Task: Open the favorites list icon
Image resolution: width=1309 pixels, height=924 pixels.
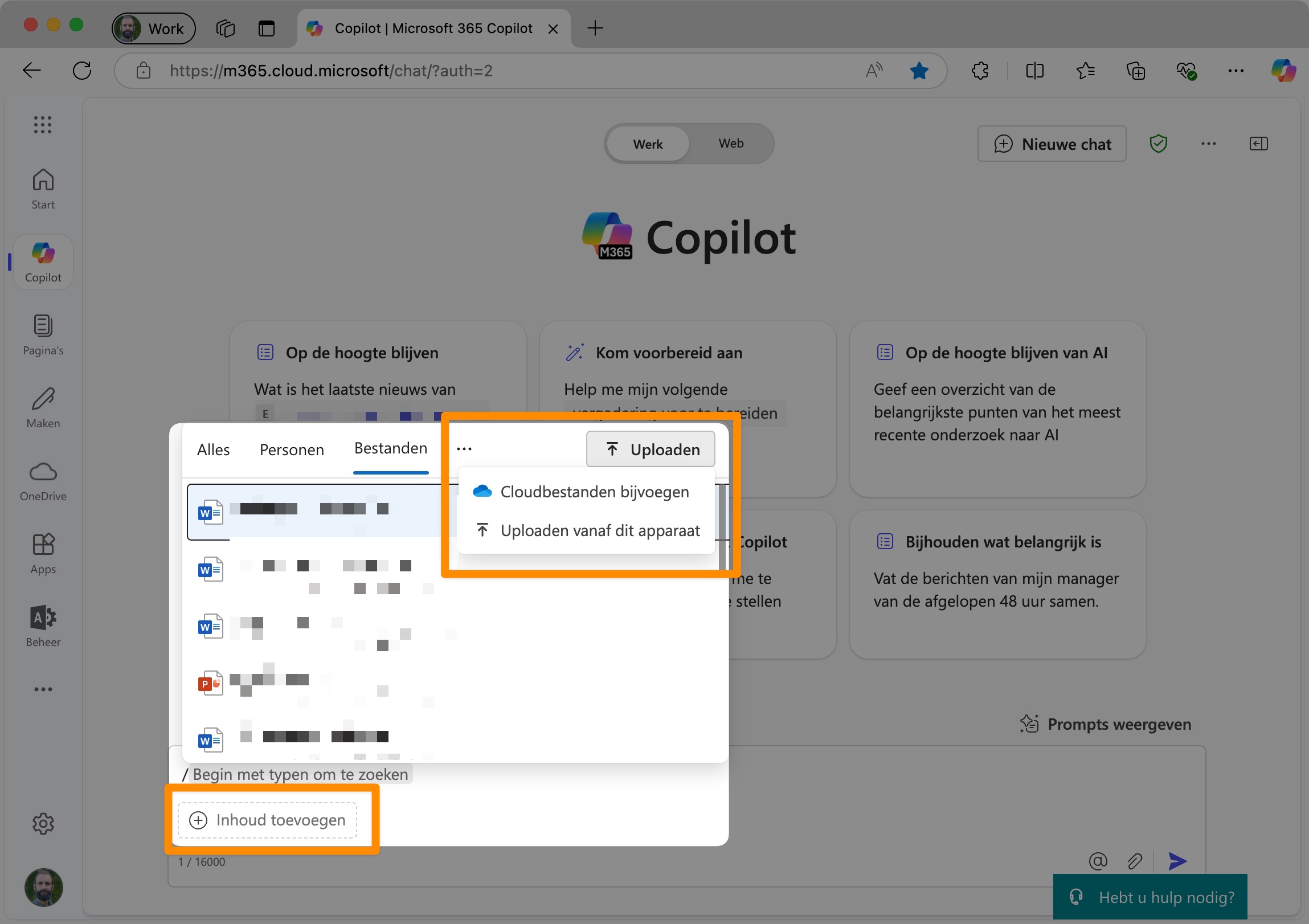Action: (1085, 71)
